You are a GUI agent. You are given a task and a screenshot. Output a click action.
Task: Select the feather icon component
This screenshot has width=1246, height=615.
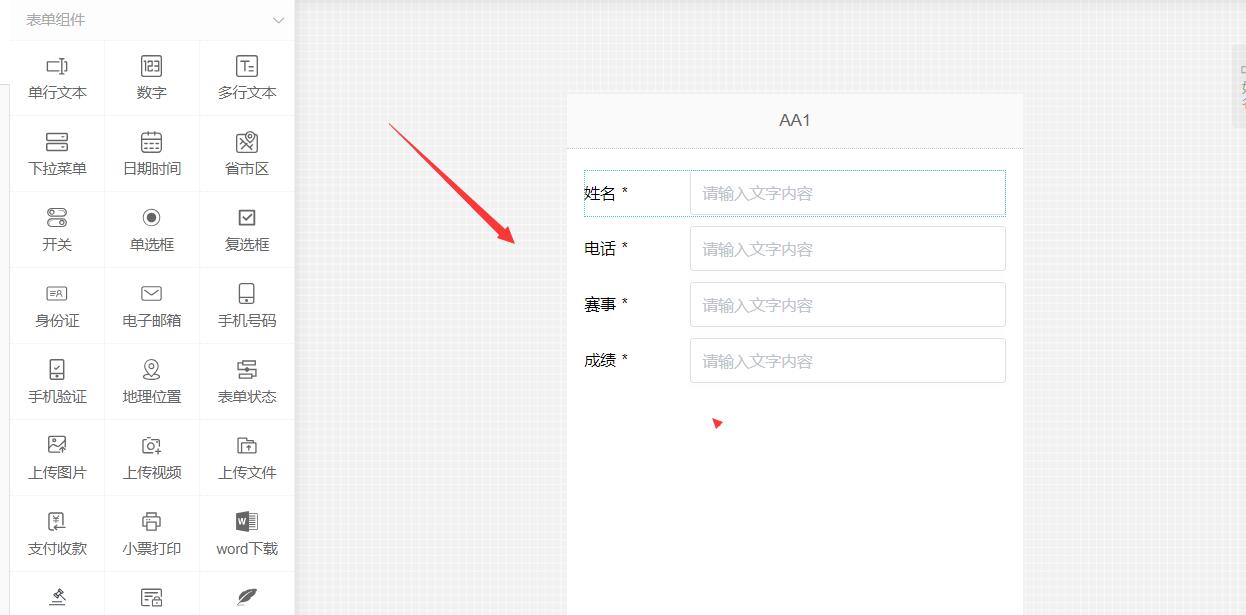click(247, 597)
